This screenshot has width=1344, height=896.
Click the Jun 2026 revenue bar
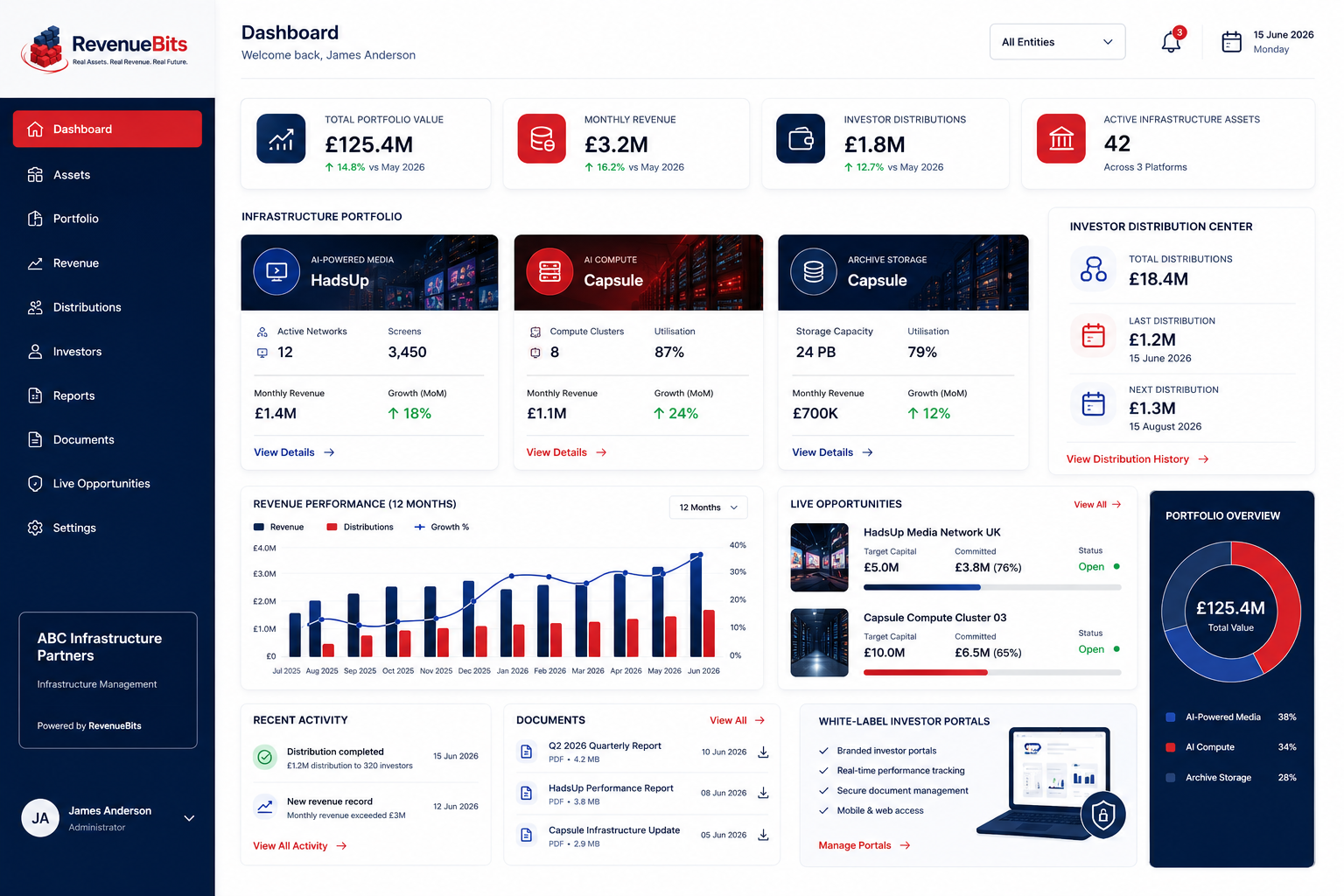696,605
